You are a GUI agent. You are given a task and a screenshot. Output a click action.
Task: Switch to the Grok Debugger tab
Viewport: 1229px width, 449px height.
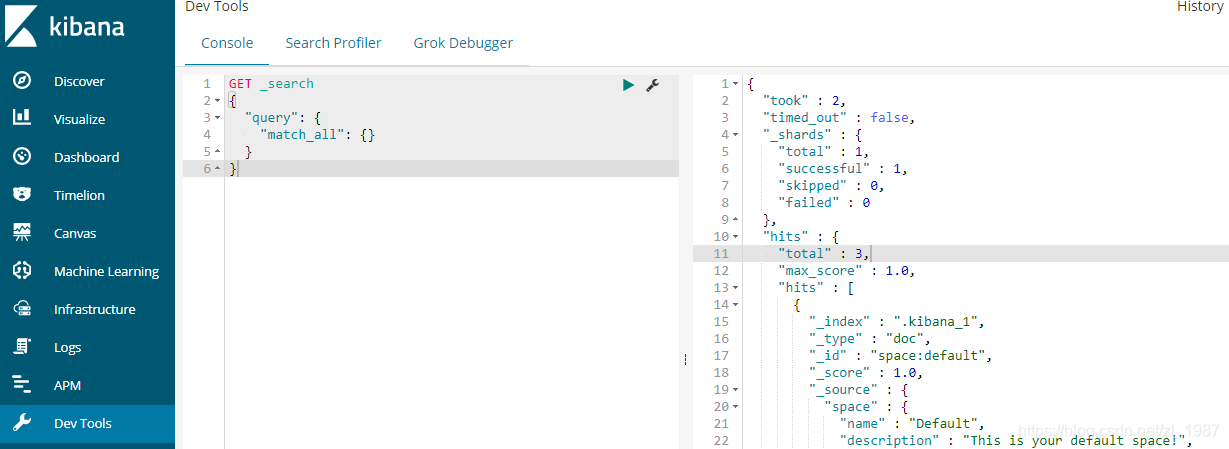tap(463, 43)
